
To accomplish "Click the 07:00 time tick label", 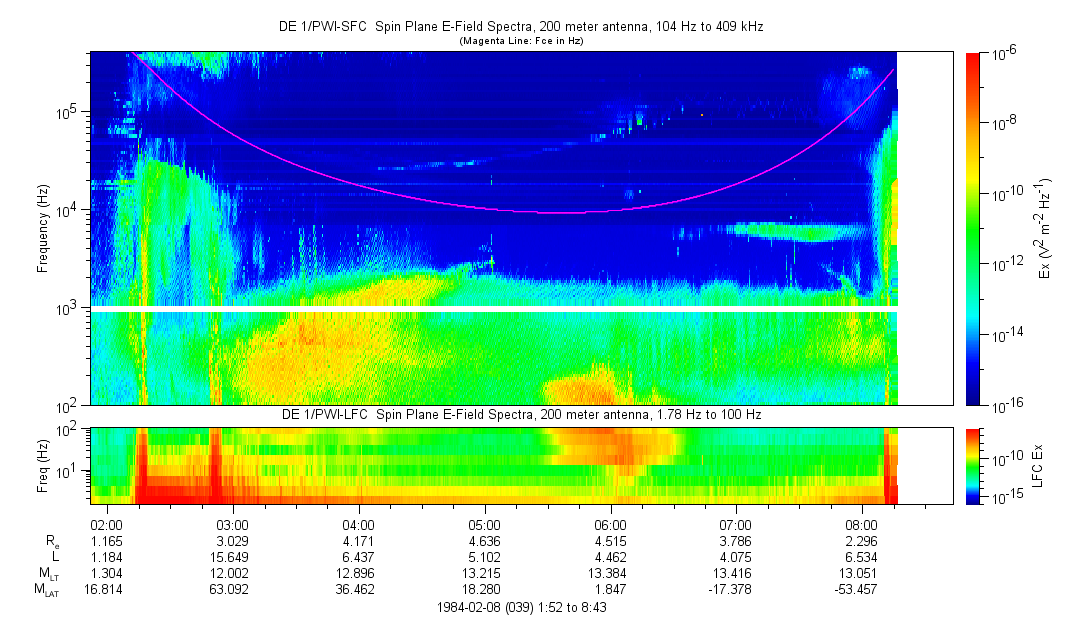I will (x=736, y=526).
